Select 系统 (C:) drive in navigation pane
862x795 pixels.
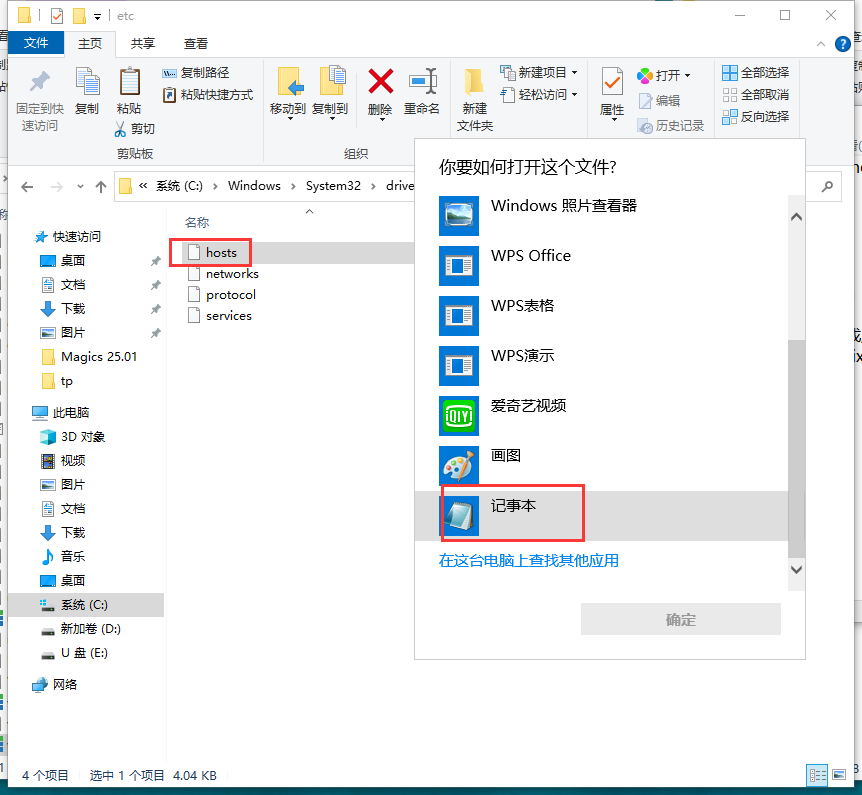[x=84, y=605]
